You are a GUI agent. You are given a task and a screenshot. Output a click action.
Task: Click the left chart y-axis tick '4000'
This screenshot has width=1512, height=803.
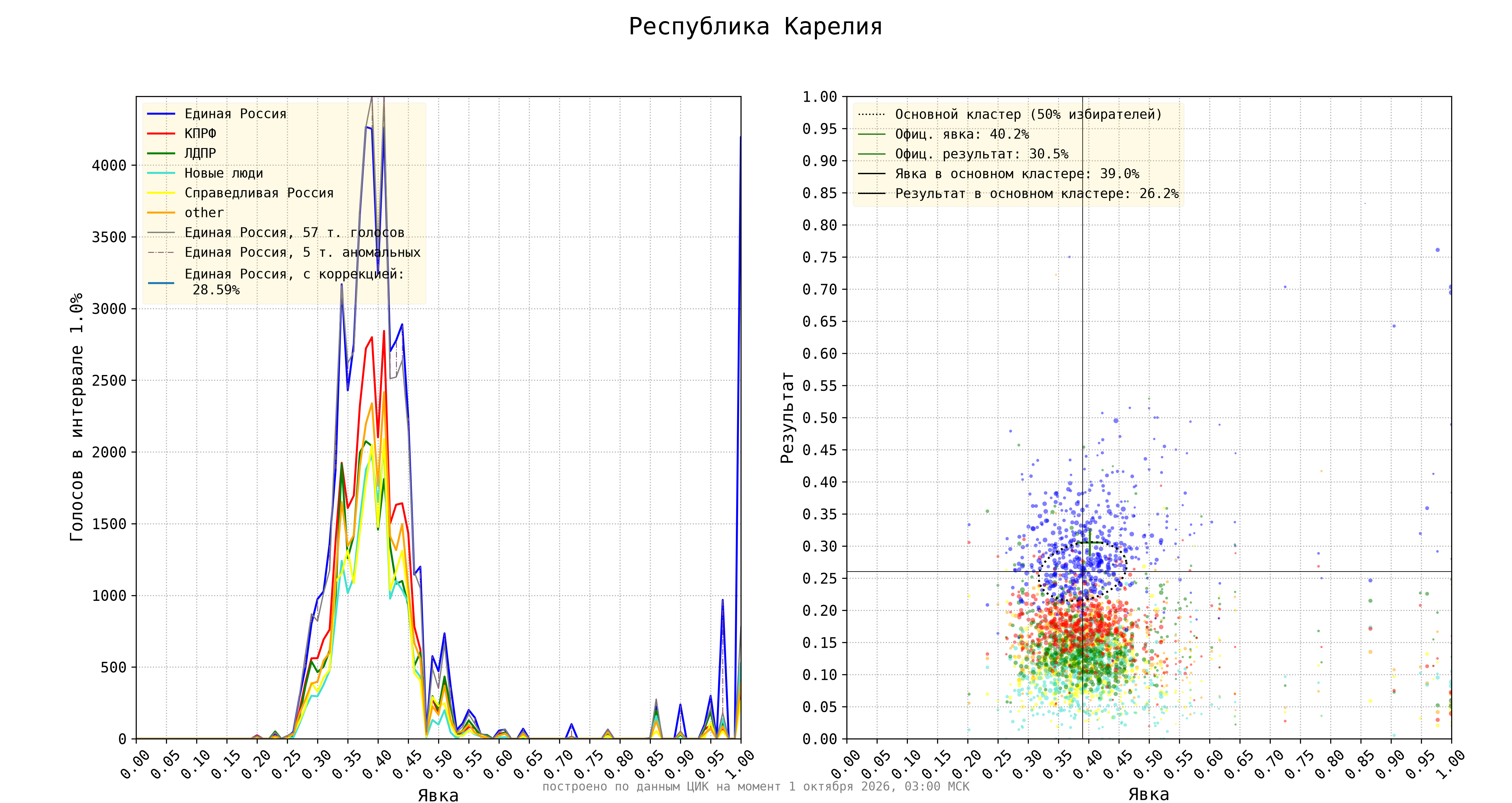click(x=109, y=166)
